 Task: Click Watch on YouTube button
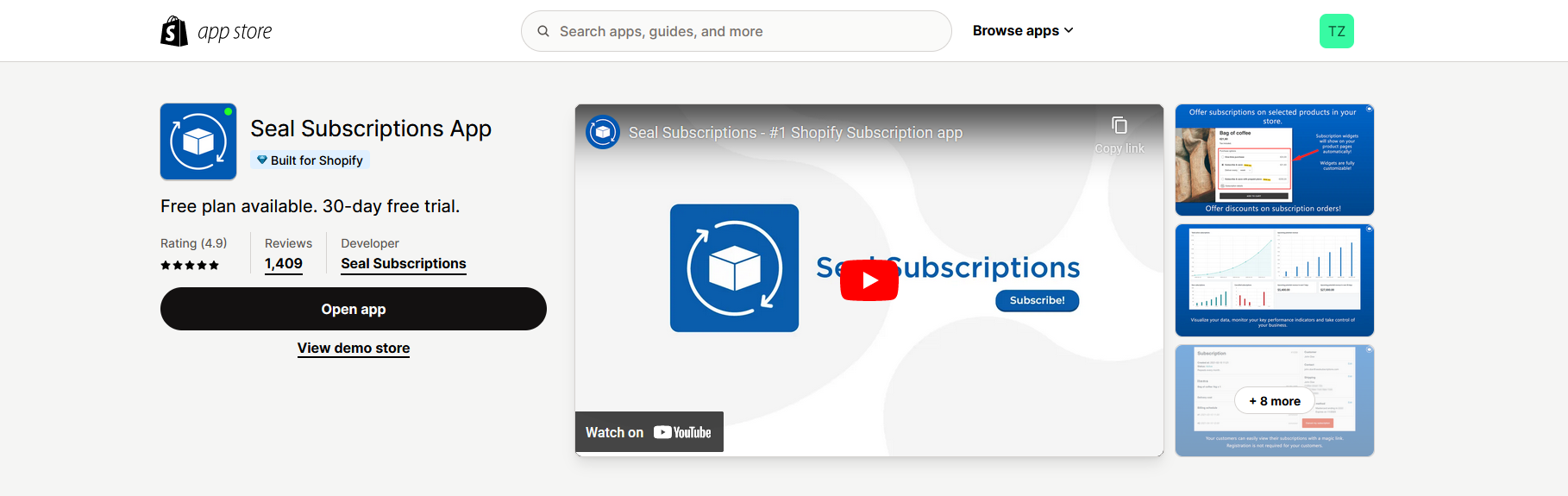(649, 432)
